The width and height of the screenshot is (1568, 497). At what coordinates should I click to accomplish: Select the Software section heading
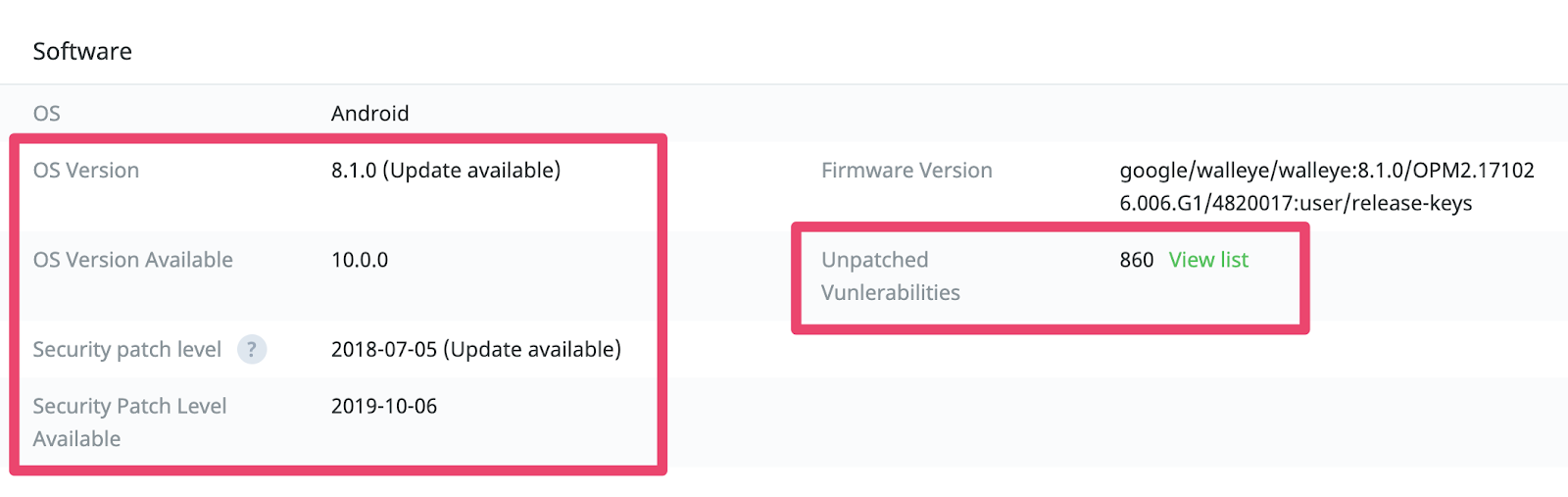[82, 51]
